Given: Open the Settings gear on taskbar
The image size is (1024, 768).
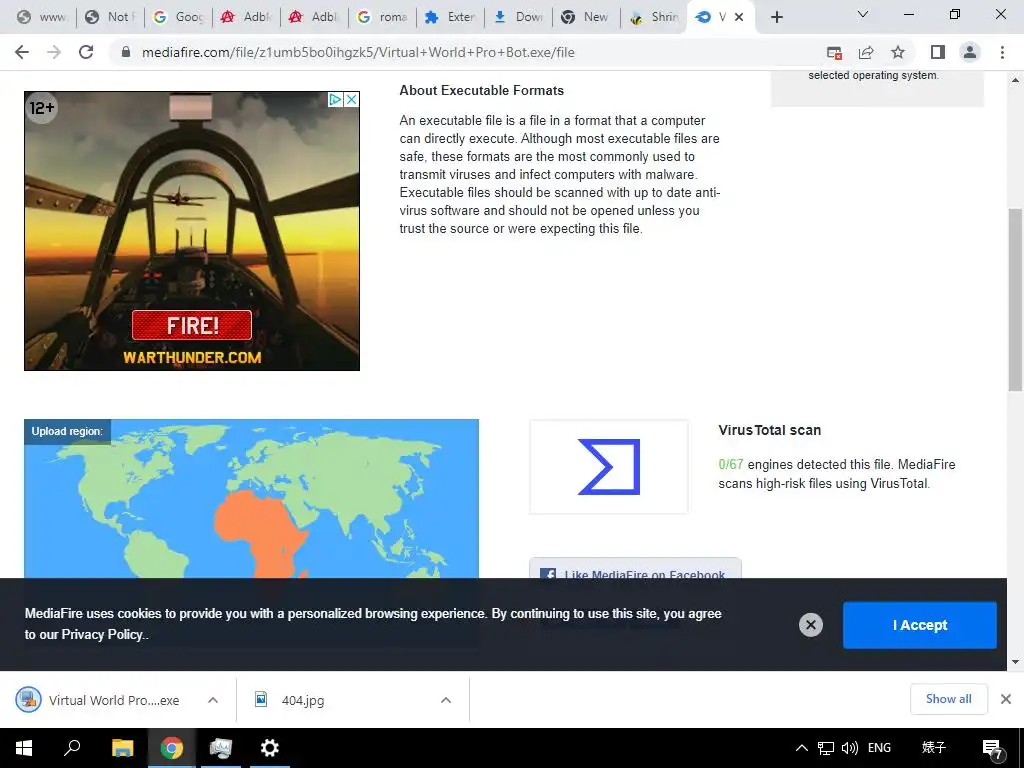Looking at the screenshot, I should 269,748.
